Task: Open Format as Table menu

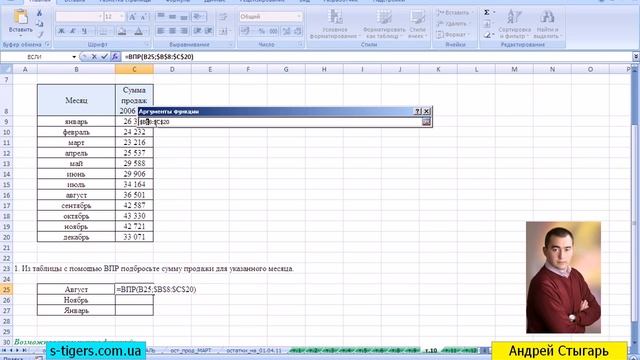Action: [384, 24]
